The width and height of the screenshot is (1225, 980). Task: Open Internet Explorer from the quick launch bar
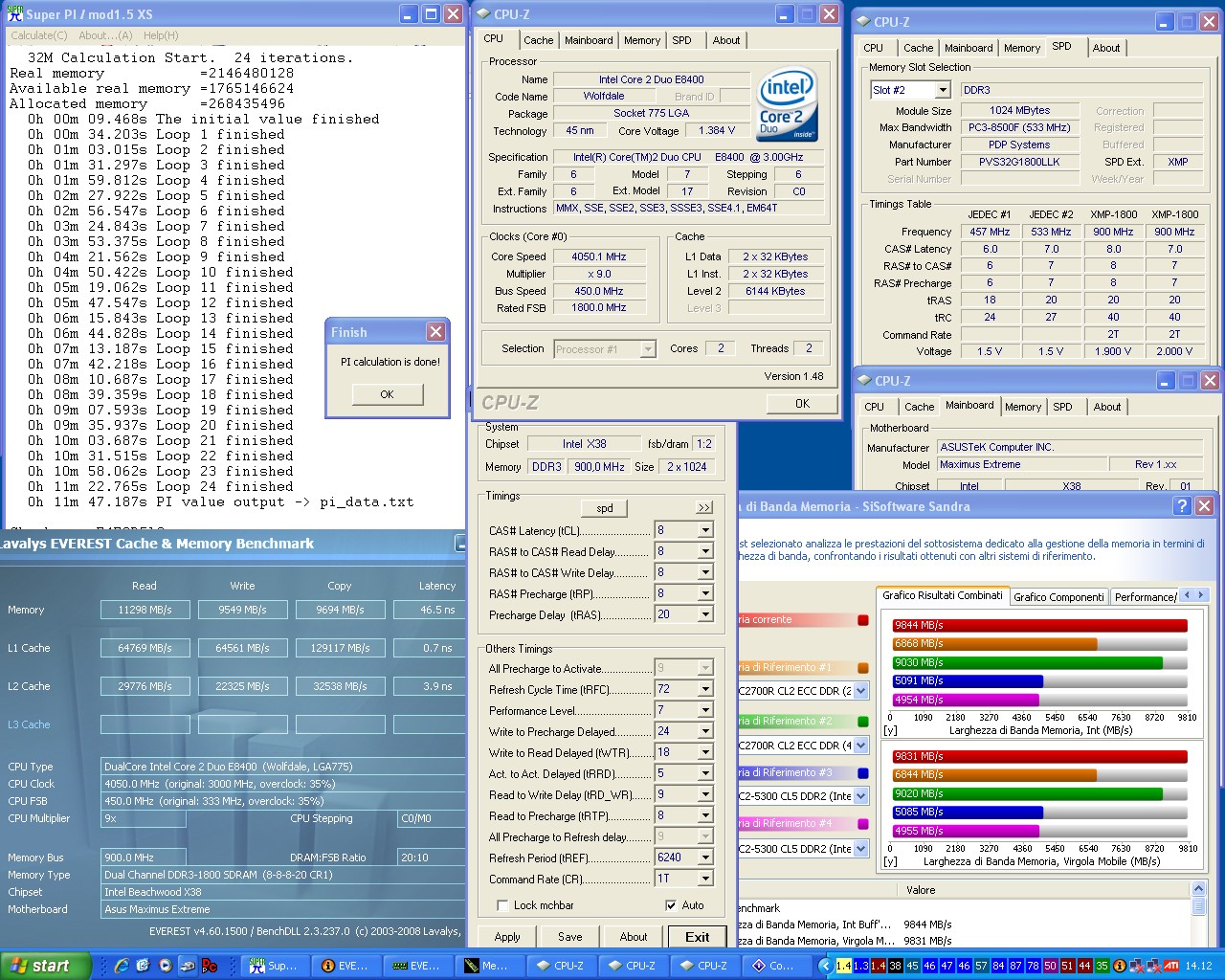[x=122, y=966]
